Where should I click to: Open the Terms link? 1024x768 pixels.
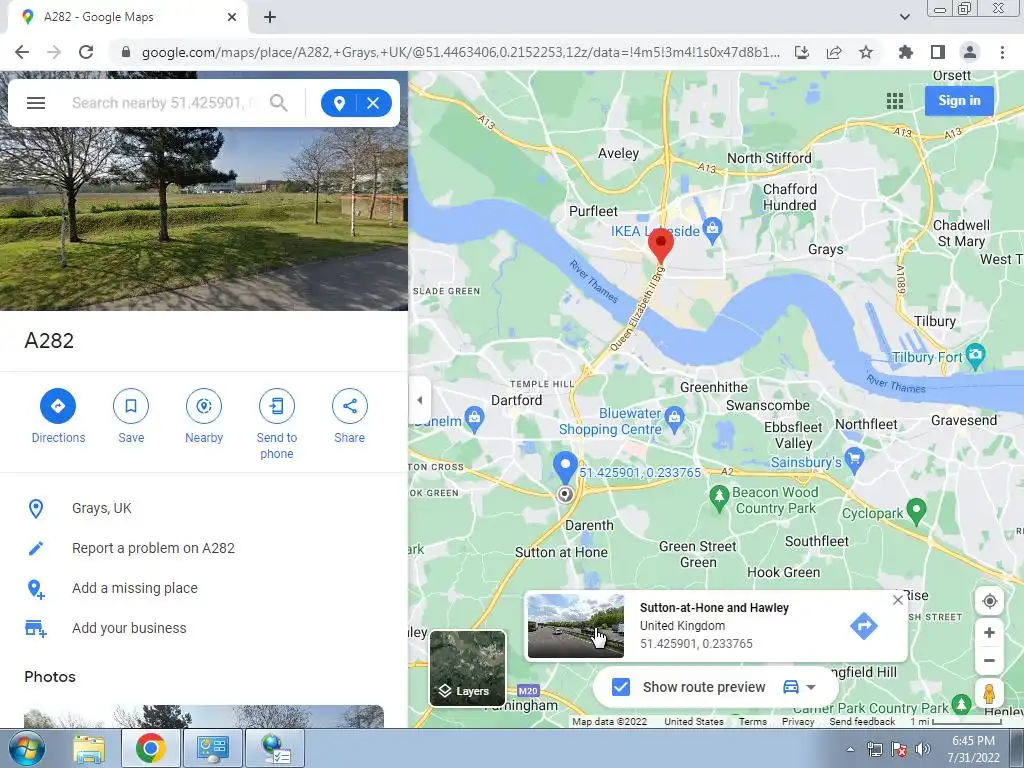pos(752,722)
